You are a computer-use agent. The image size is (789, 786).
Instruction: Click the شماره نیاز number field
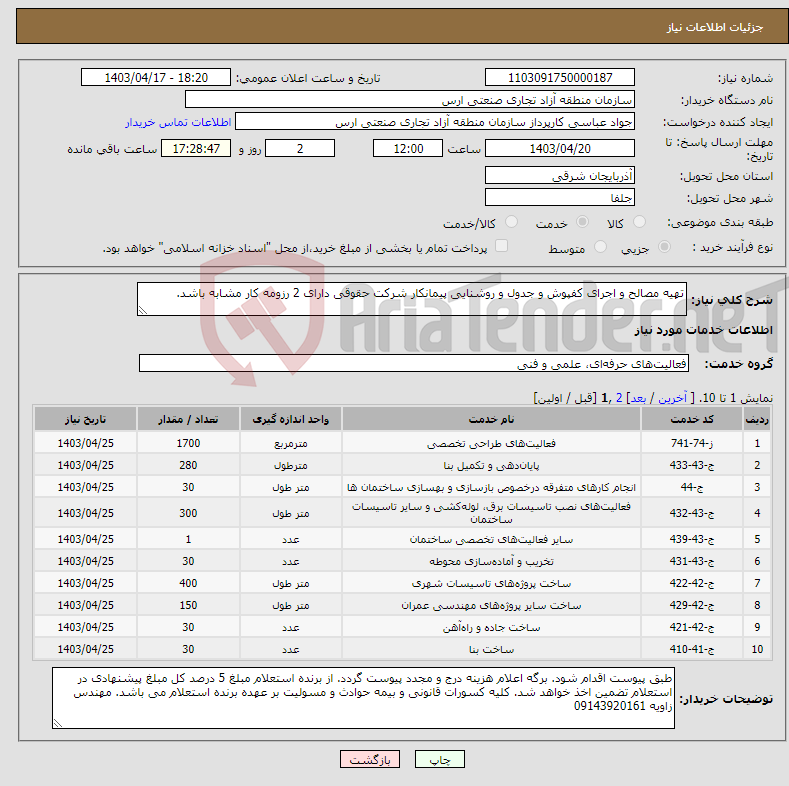pyautogui.click(x=560, y=77)
